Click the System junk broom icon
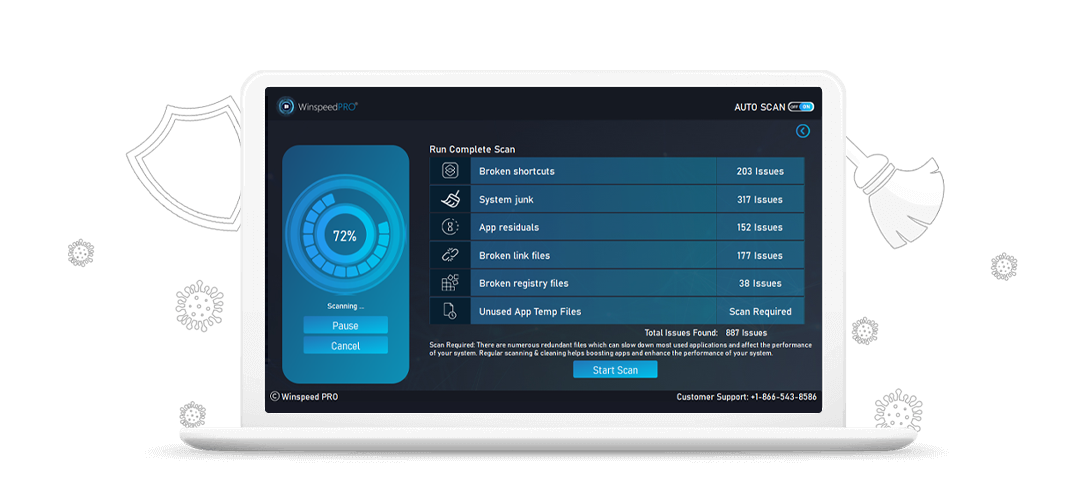Image resolution: width=1080 pixels, height=483 pixels. [x=450, y=199]
